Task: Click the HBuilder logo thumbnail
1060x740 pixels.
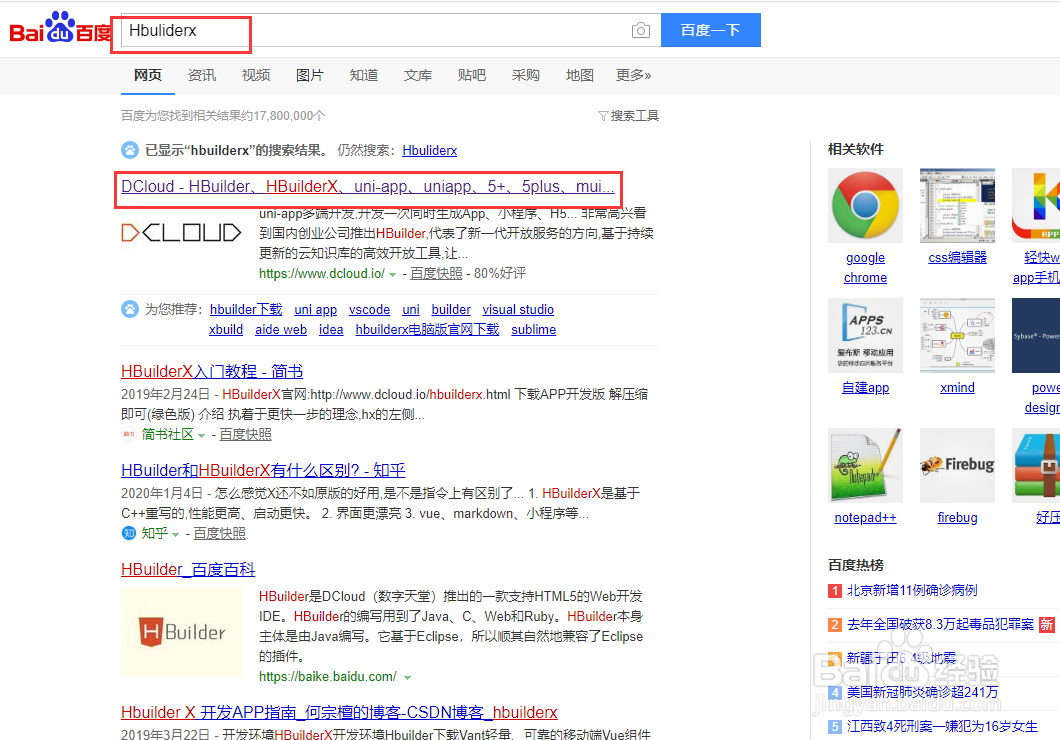Action: (181, 632)
